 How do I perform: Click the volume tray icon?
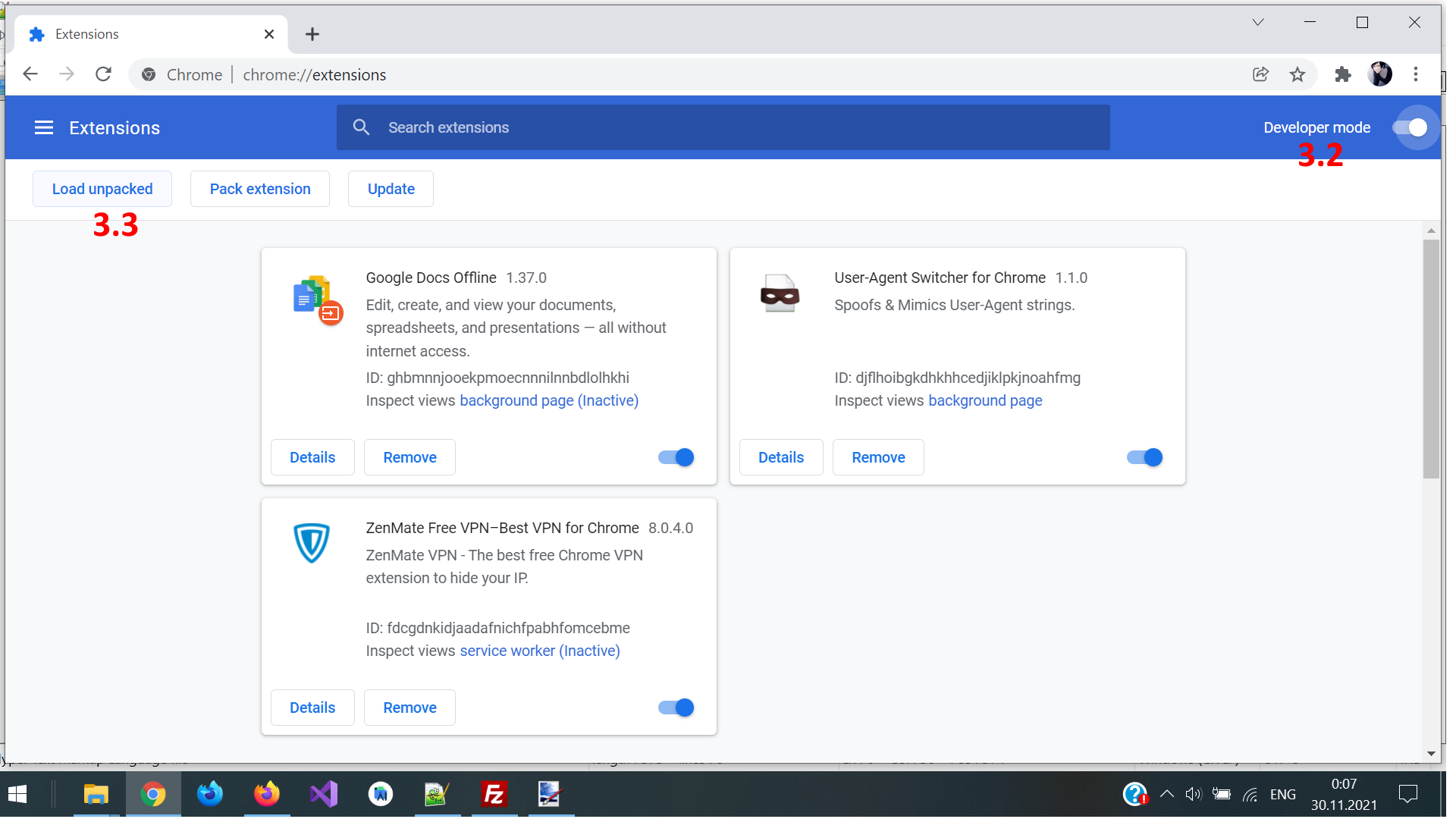click(x=1194, y=795)
